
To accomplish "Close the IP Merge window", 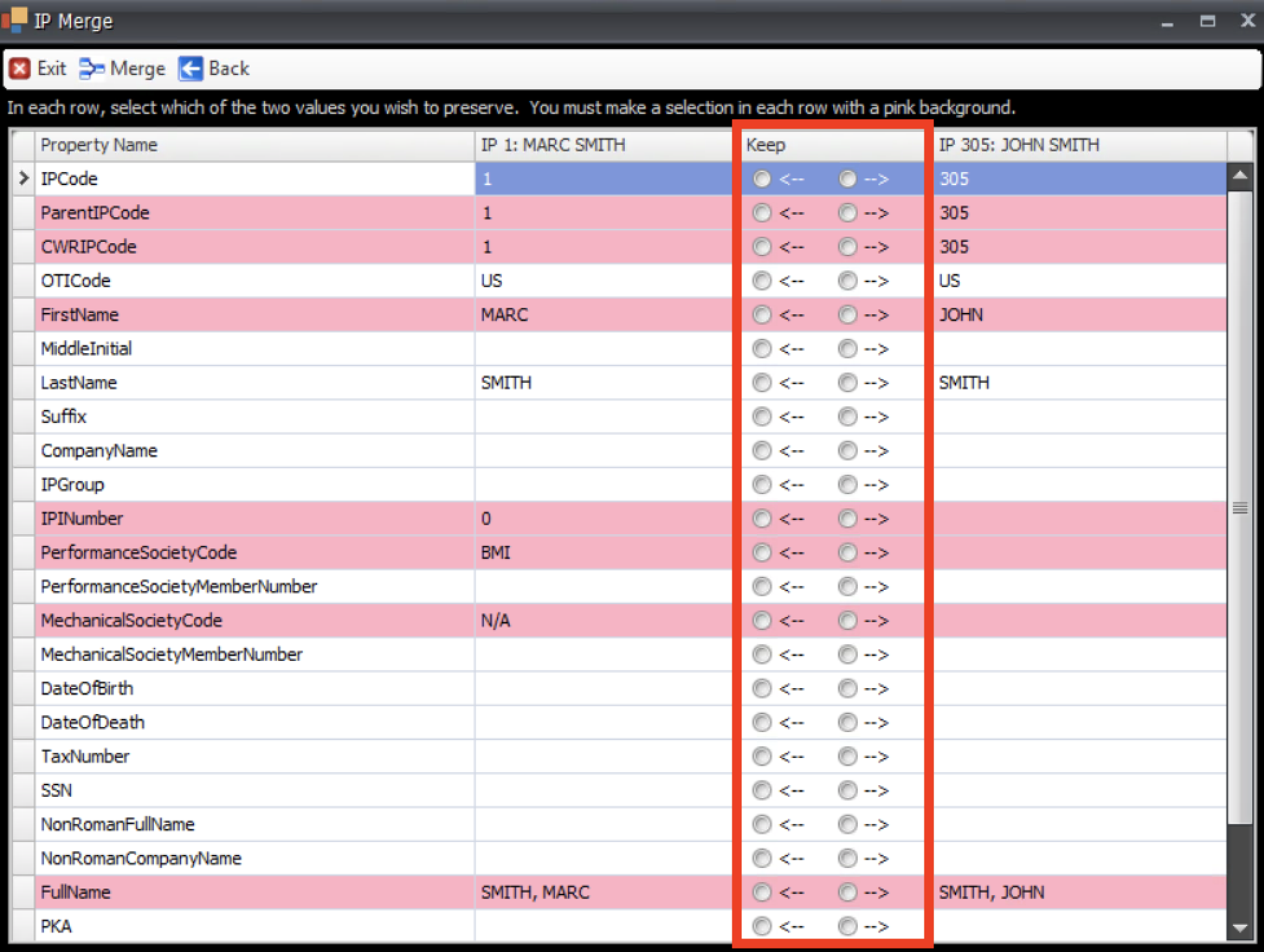I will (x=1248, y=21).
